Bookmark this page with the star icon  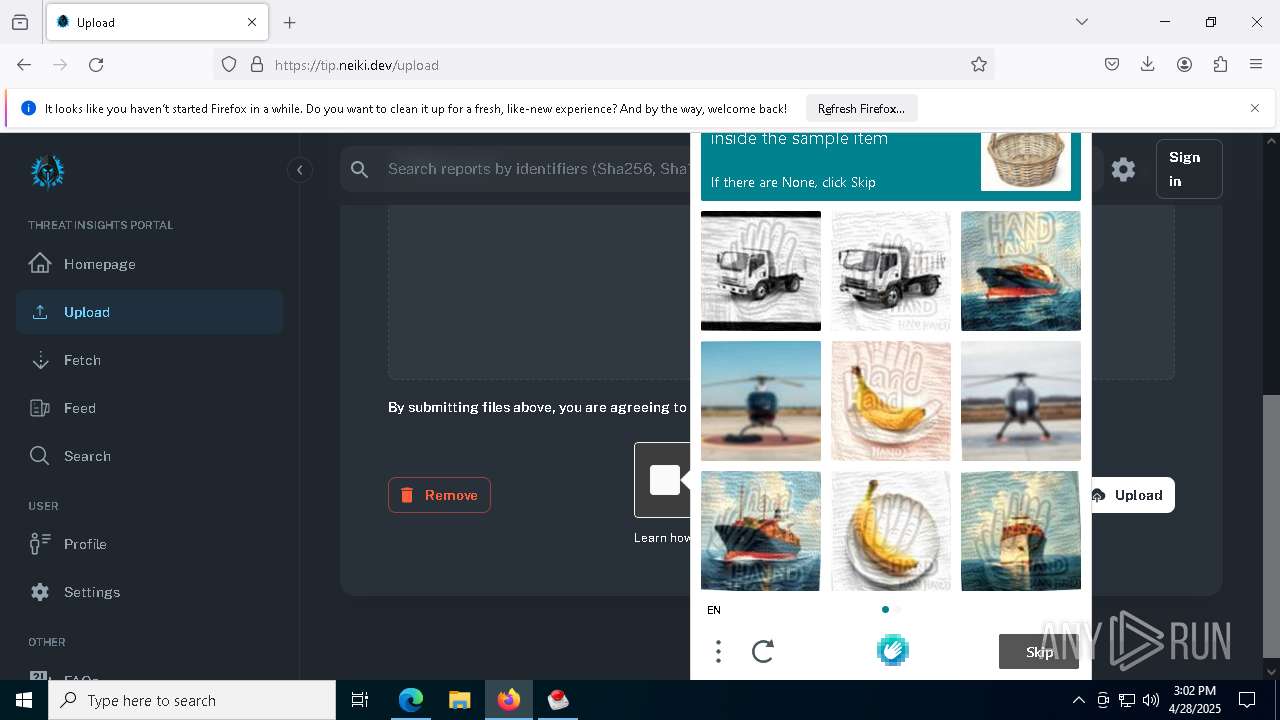(979, 64)
